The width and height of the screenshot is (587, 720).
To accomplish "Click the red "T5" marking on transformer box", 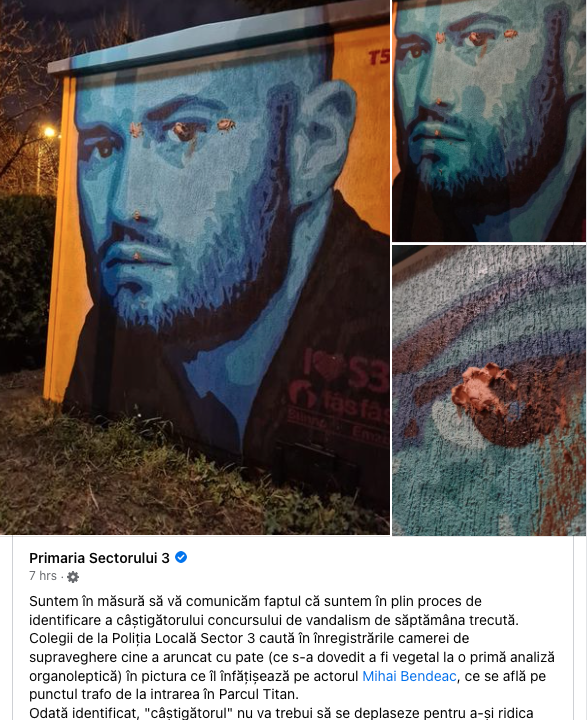I will 378,57.
